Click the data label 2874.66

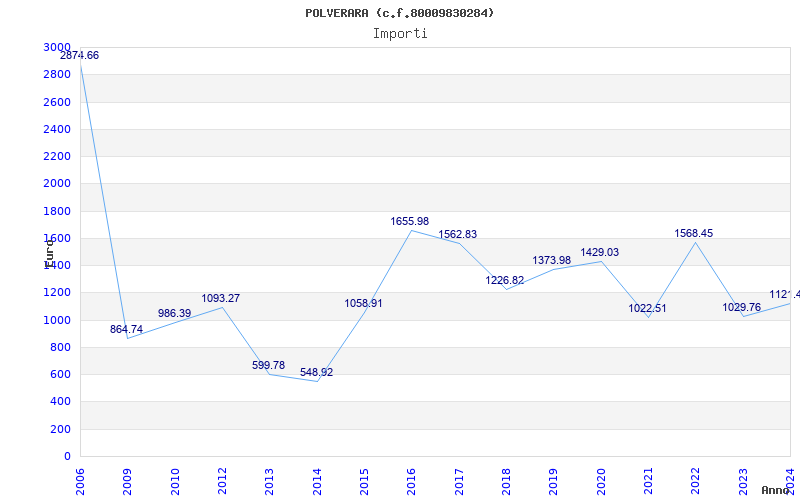(80, 56)
